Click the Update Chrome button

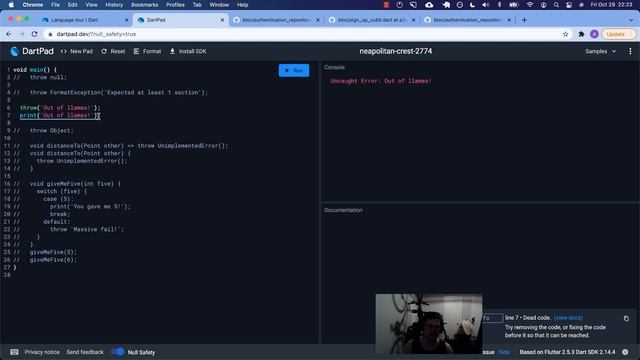pyautogui.click(x=619, y=34)
